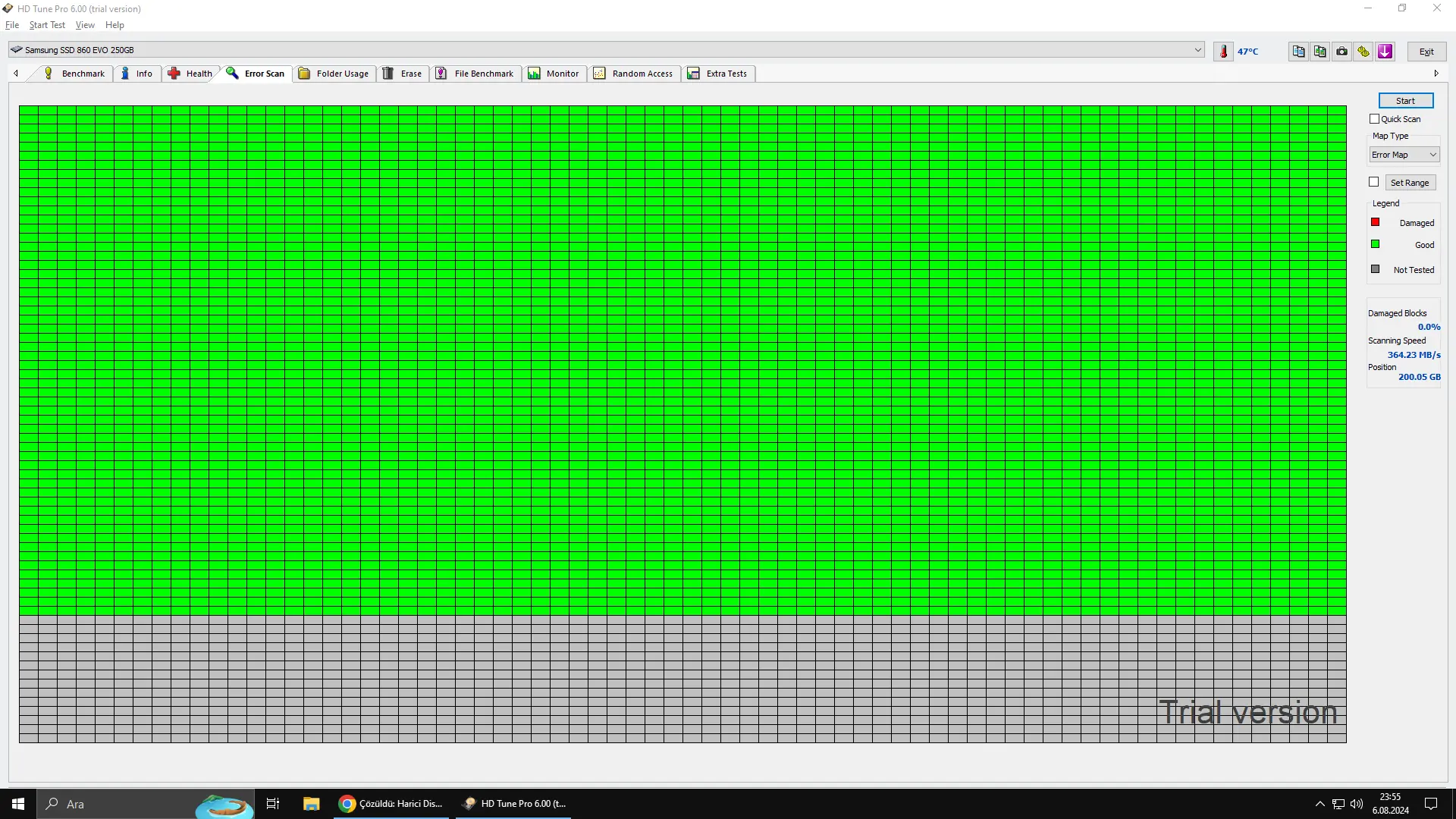Open the Error Map type dropdown
The width and height of the screenshot is (1456, 819).
1404,155
